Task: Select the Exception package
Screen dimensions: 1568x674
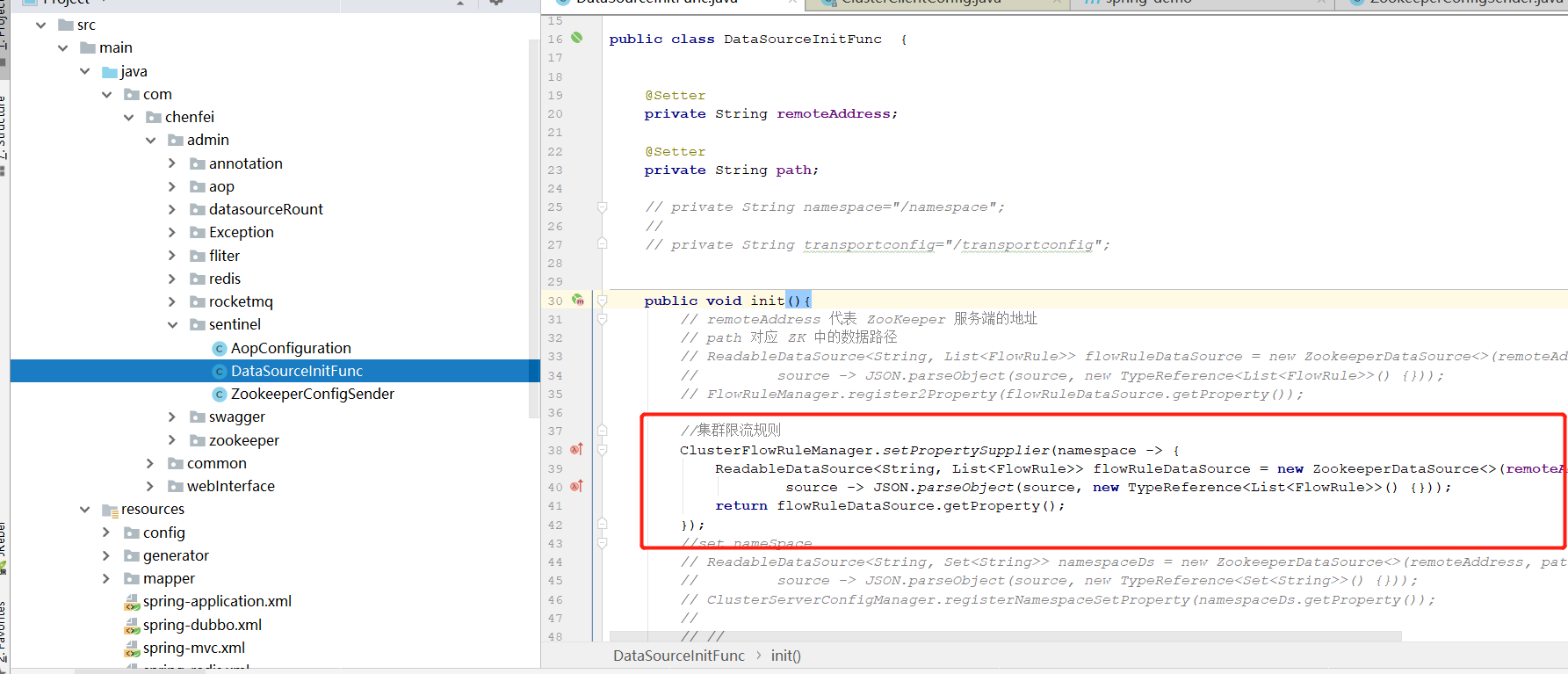Action: pos(242,233)
